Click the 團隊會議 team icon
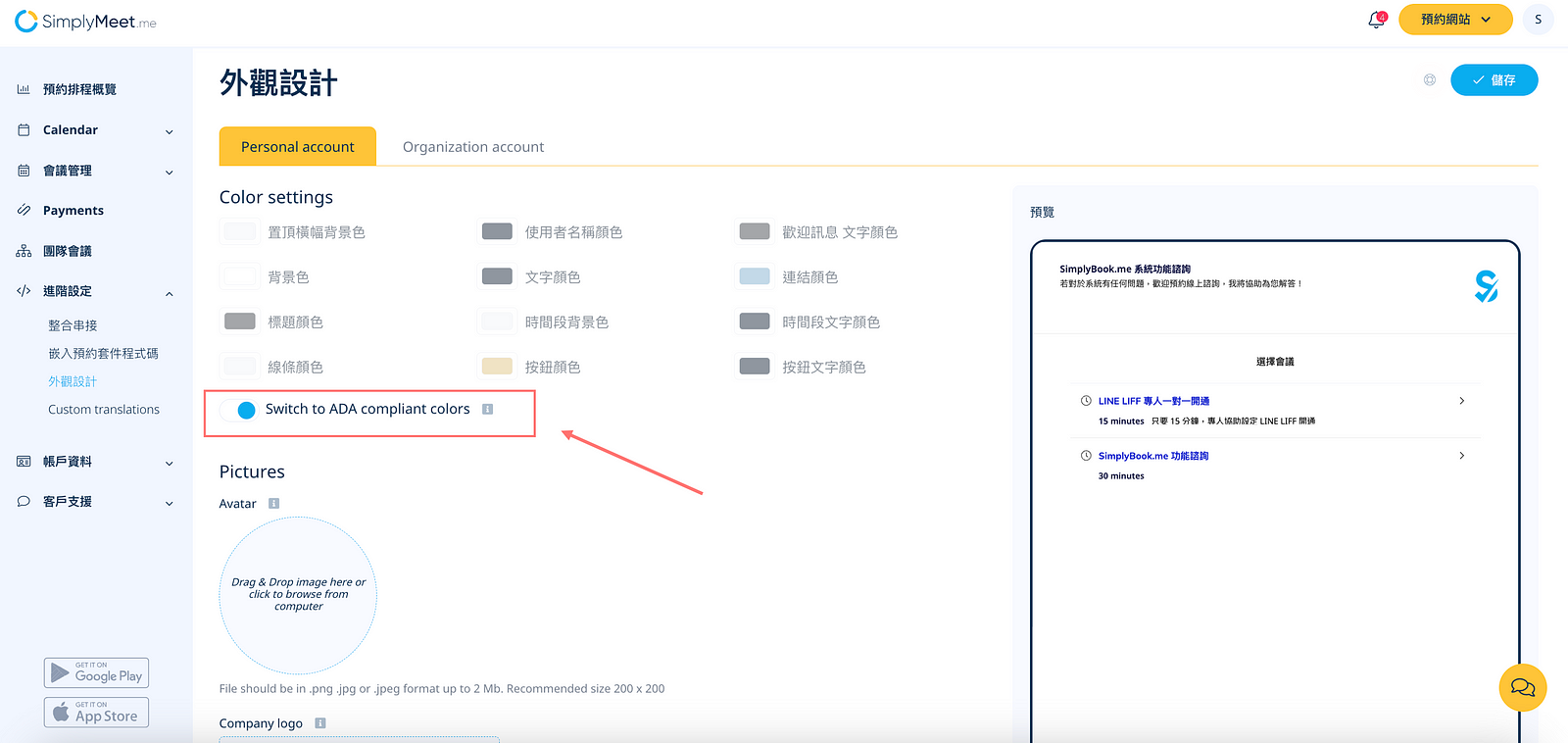Screen dimensions: 1568x743 pos(24,251)
